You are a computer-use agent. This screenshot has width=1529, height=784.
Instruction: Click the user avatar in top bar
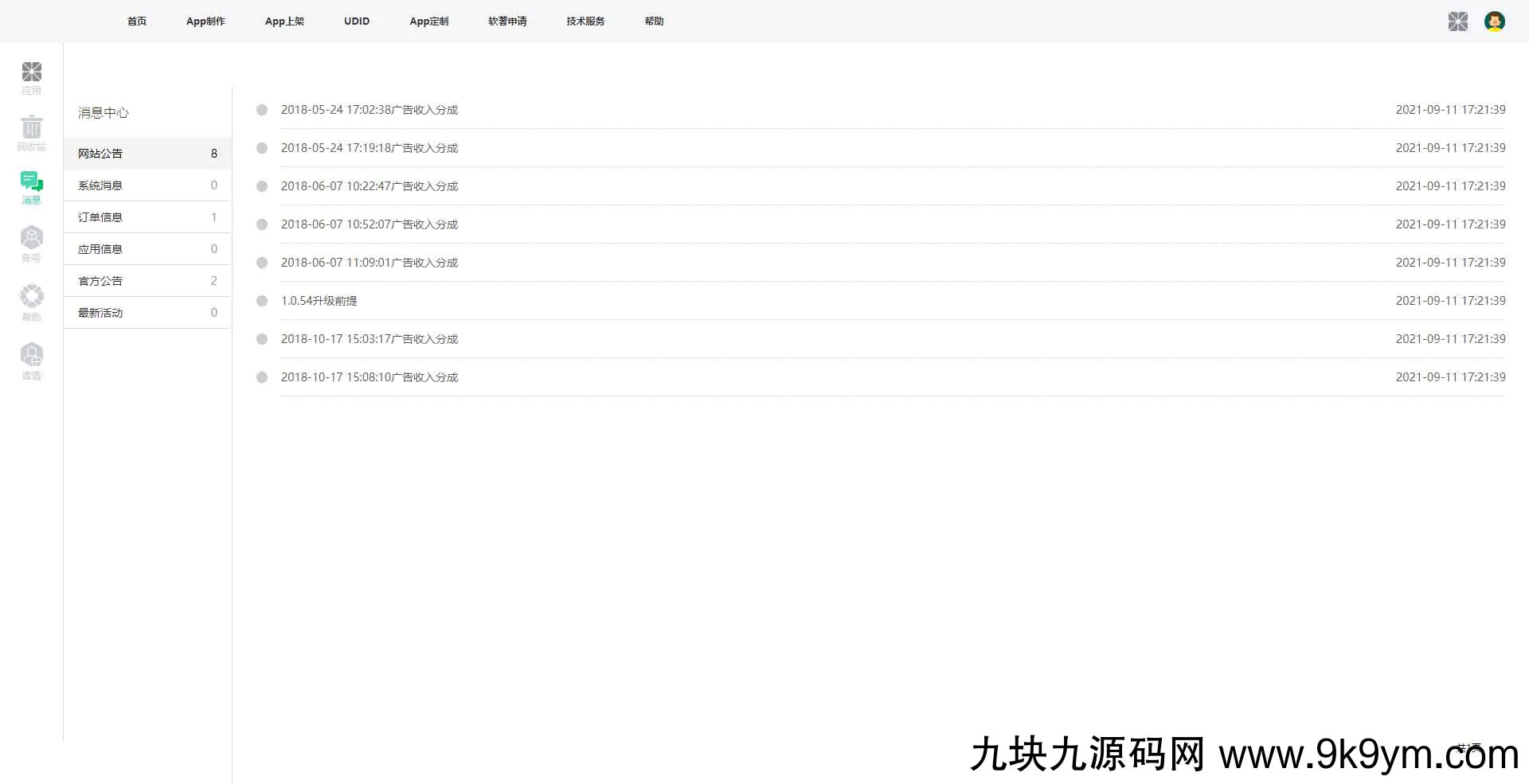pyautogui.click(x=1494, y=21)
